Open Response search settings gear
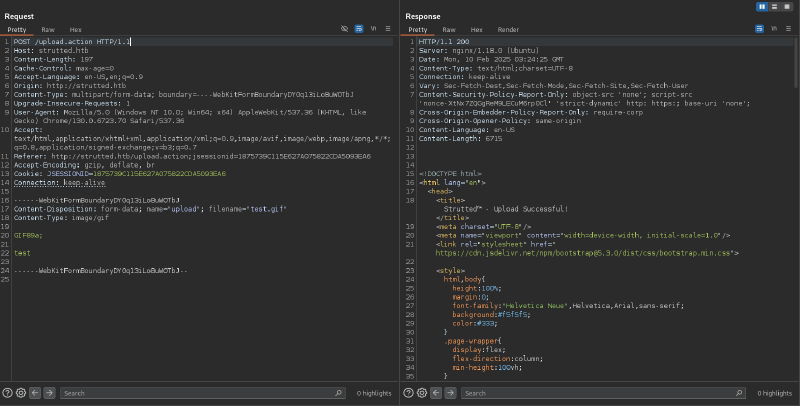 tap(422, 393)
